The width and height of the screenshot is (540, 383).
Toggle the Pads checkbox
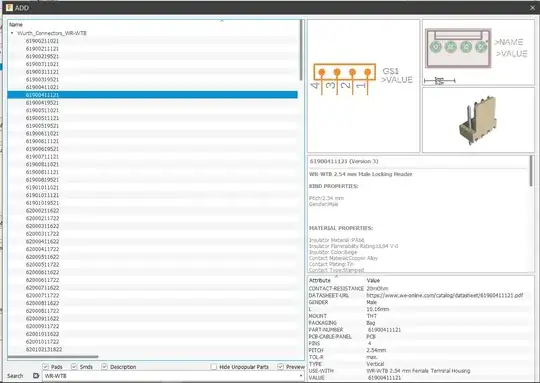tap(46, 366)
